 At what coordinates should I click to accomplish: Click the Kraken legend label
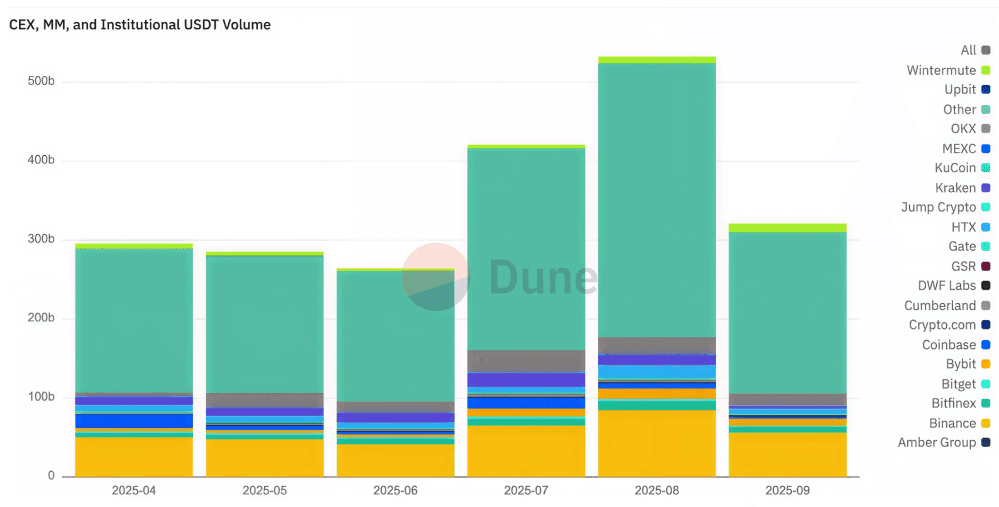coord(955,188)
